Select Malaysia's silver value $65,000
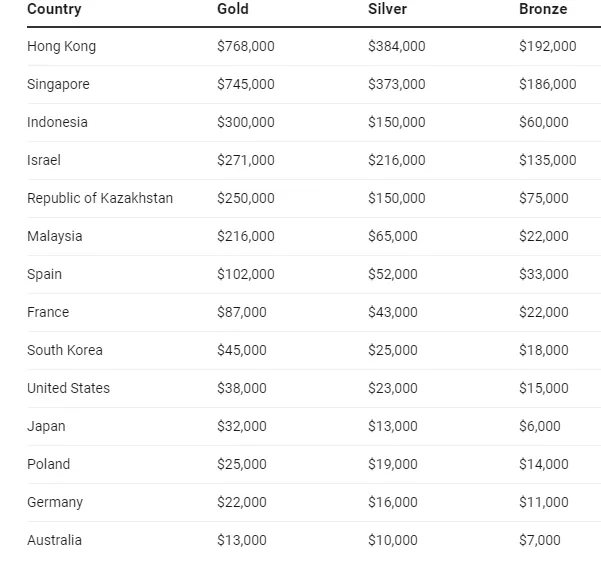This screenshot has width=601, height=565. click(392, 236)
